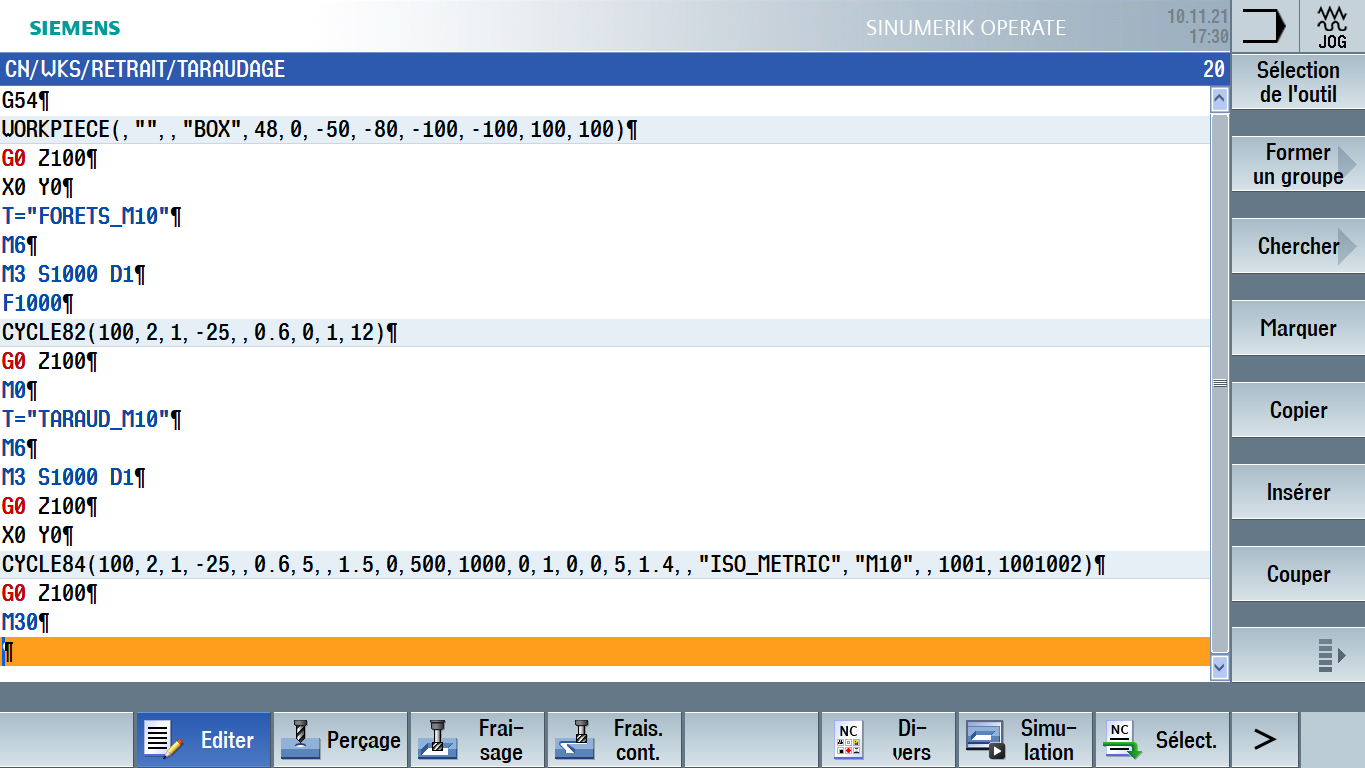Click the Copier softkey

tap(1298, 410)
